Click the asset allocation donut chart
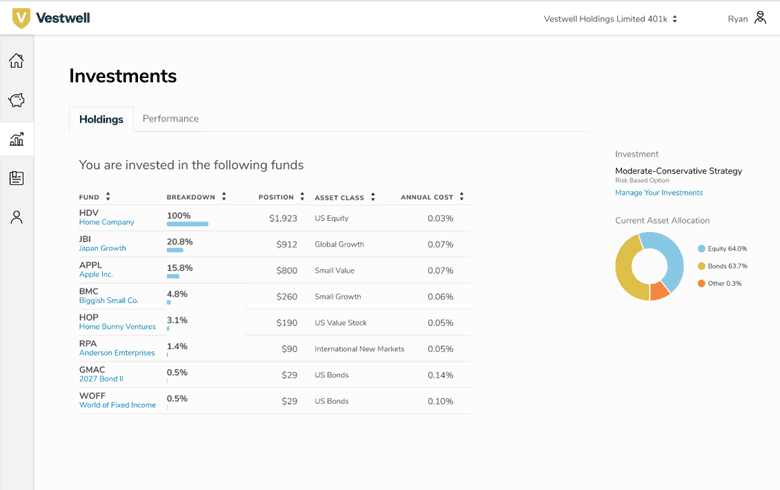 coord(649,267)
